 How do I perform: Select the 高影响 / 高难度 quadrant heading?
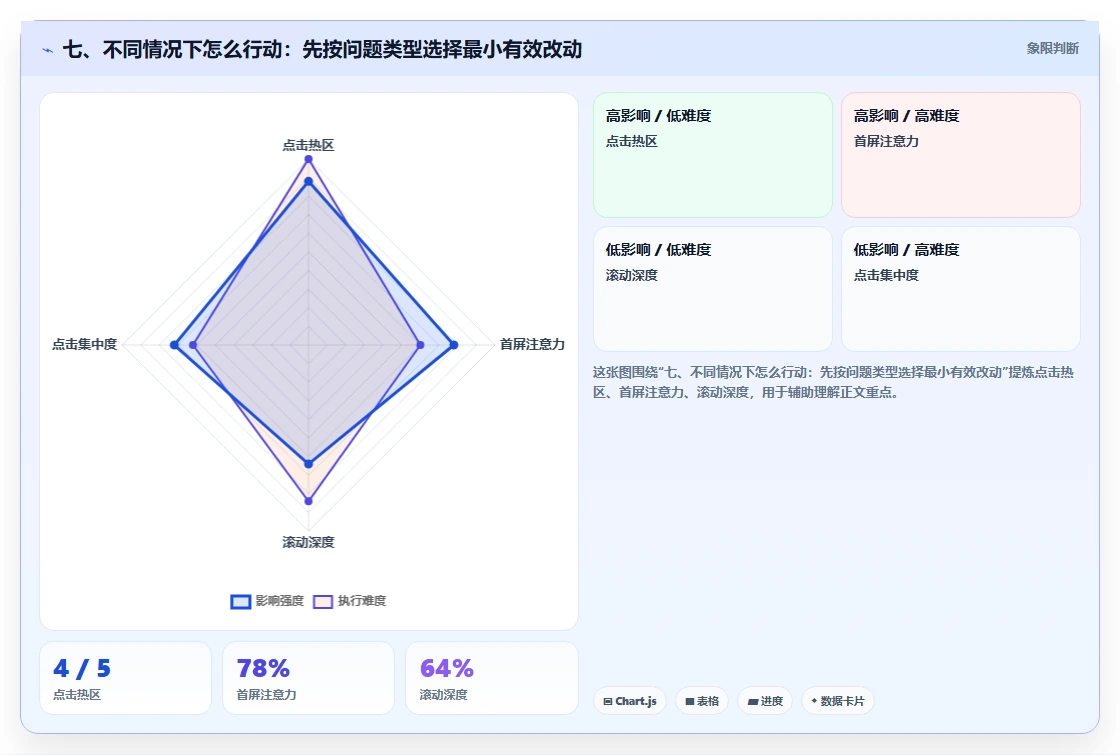click(906, 116)
